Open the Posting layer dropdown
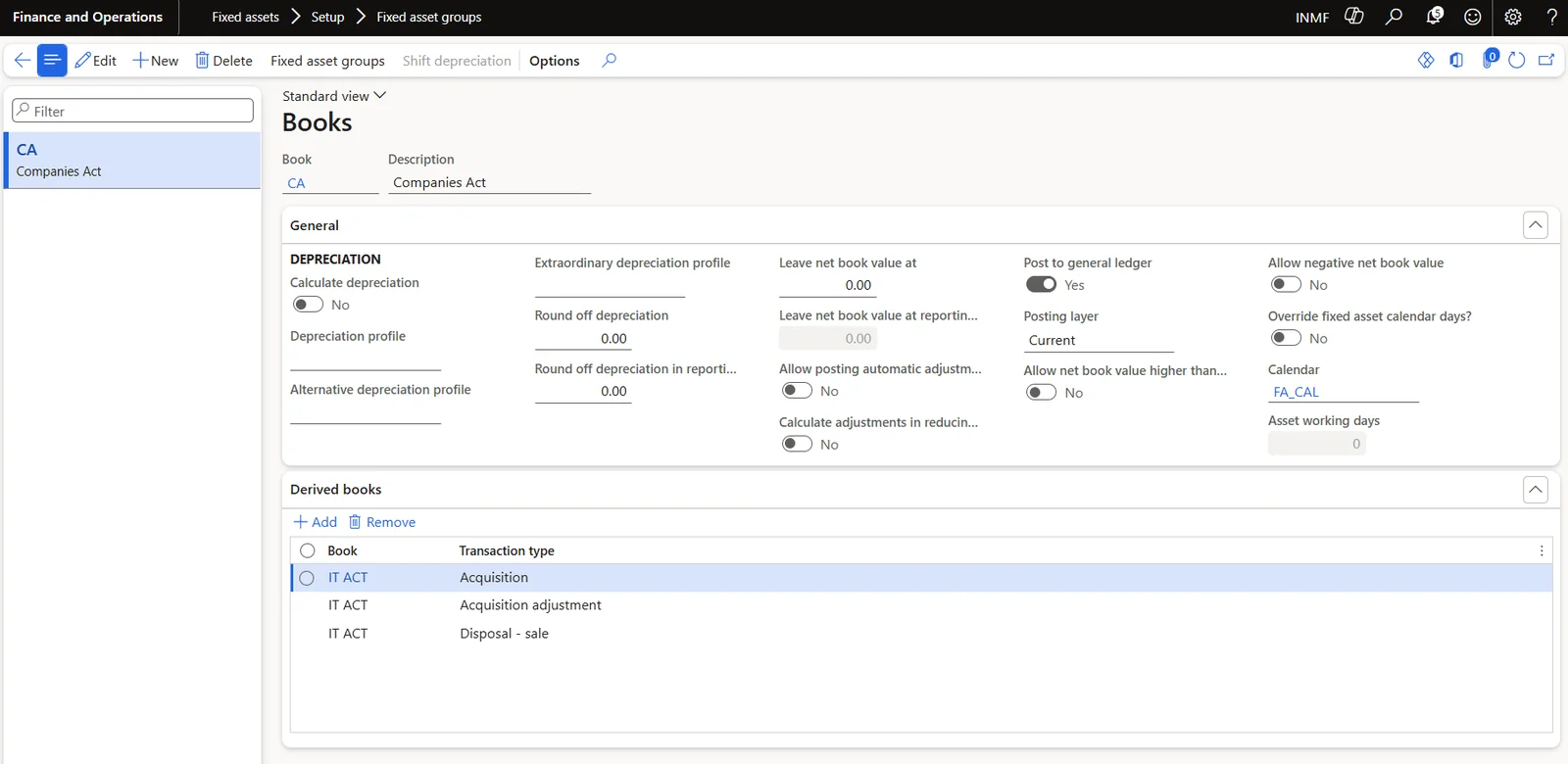This screenshot has width=1568, height=764. point(1099,340)
